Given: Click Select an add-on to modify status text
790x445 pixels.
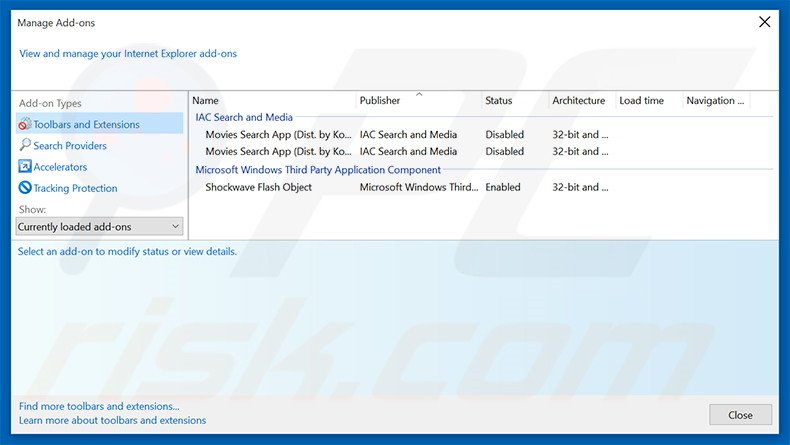Looking at the screenshot, I should [127, 251].
